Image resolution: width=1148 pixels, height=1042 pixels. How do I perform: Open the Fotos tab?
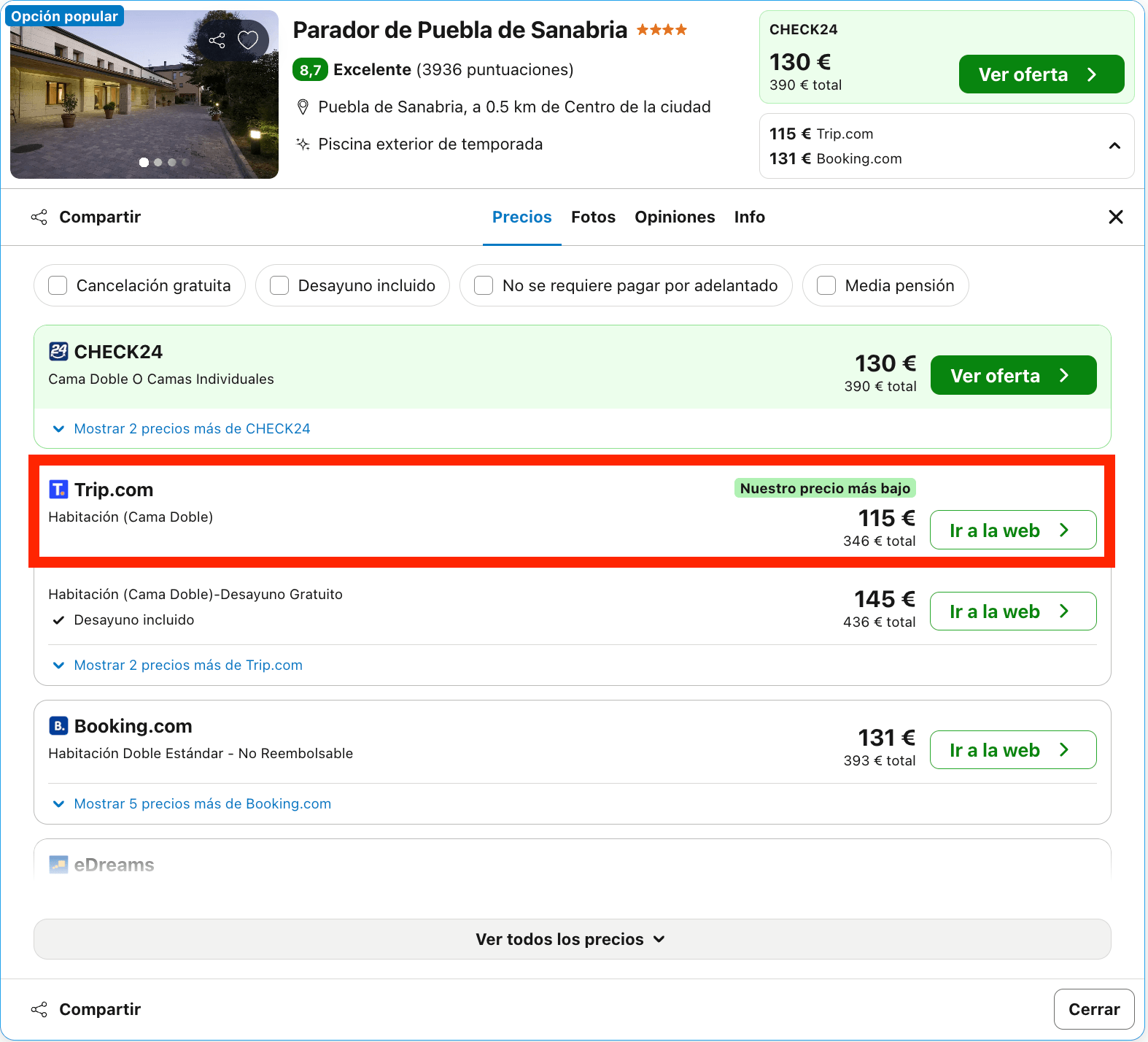593,217
